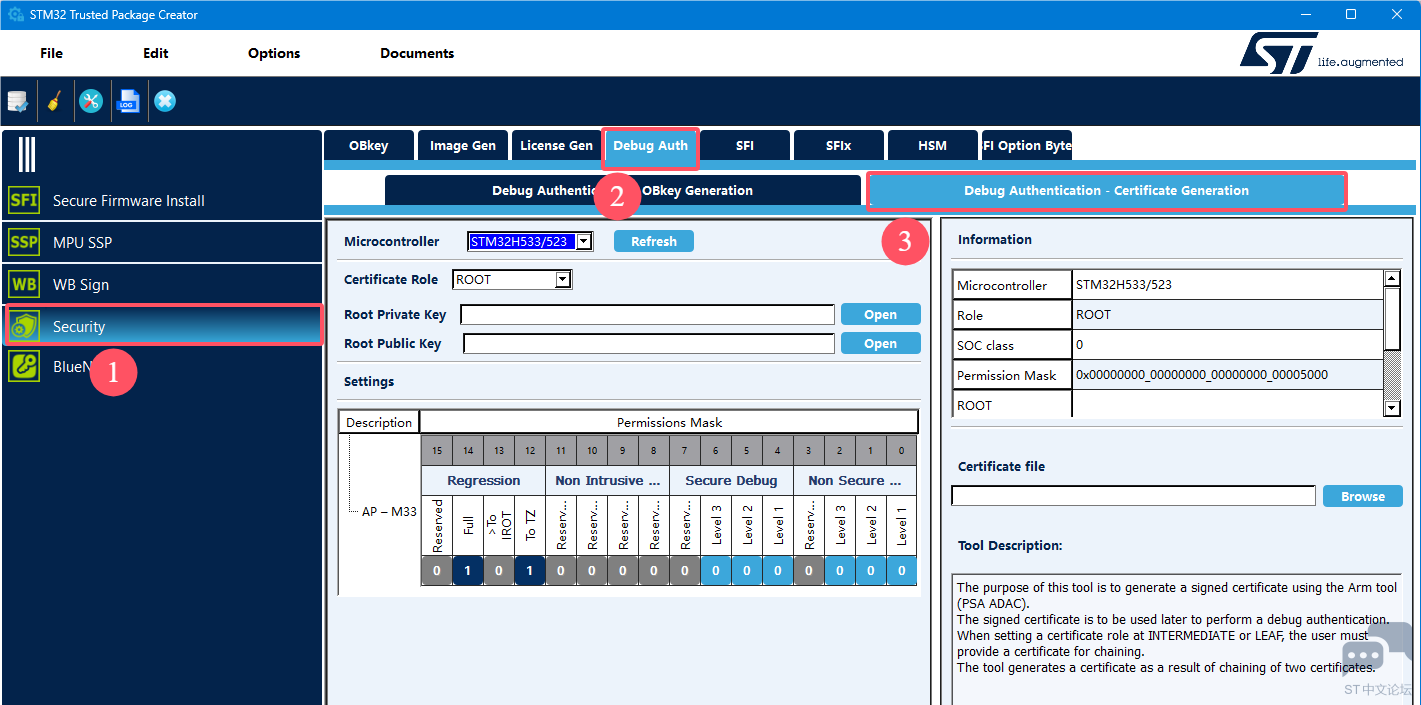The width and height of the screenshot is (1421, 705).
Task: Click the broom clean toolbar icon
Action: pyautogui.click(x=55, y=101)
